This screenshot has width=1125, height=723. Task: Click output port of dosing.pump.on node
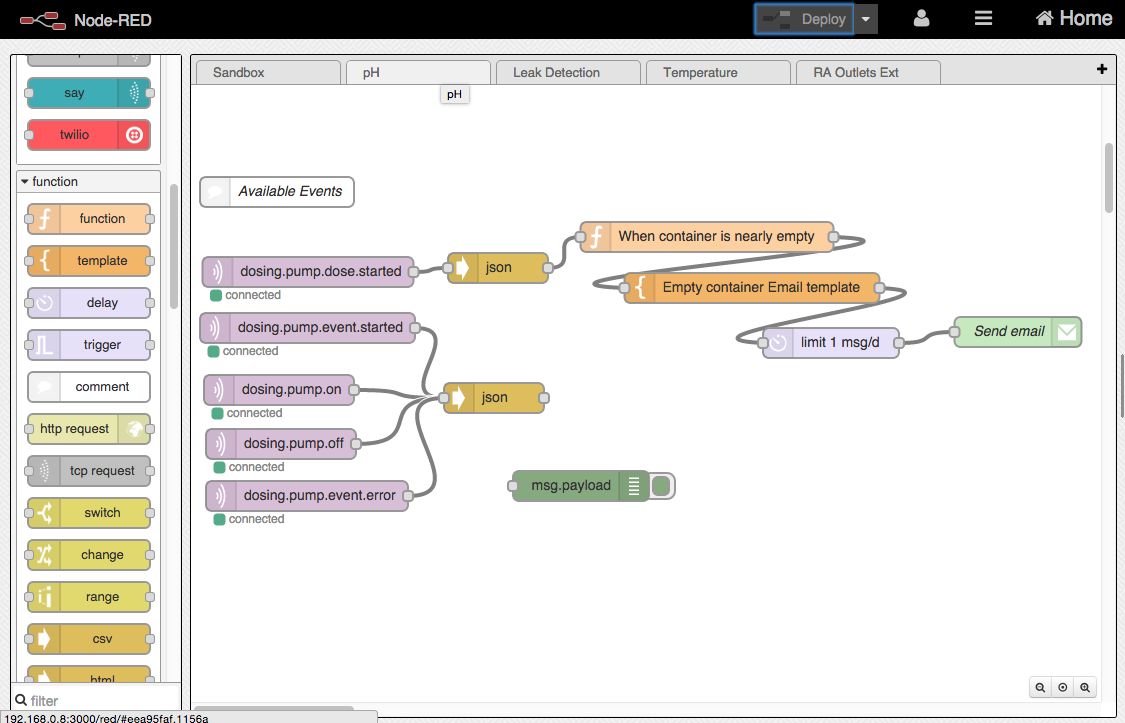tap(354, 389)
